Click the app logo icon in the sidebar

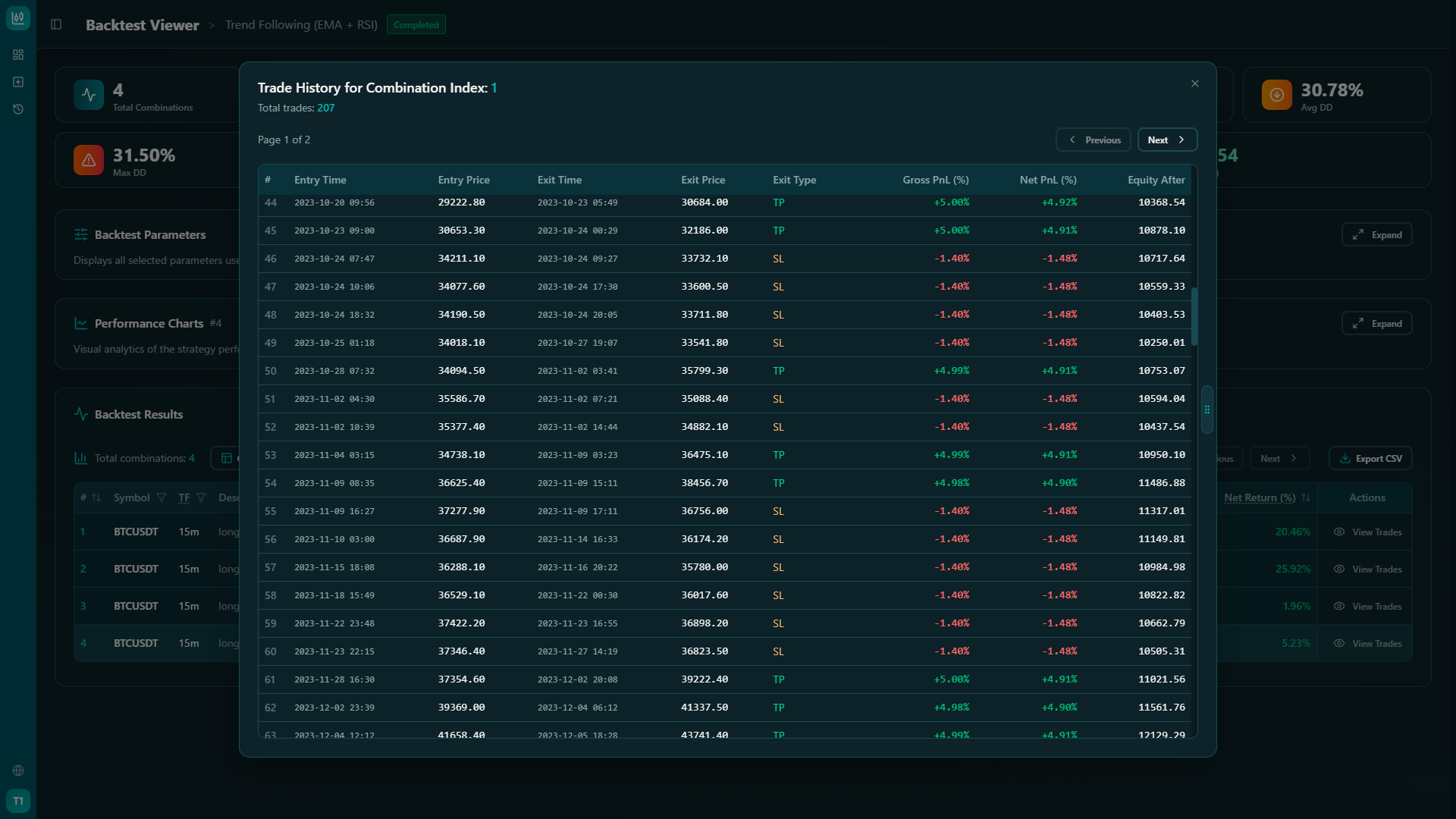[x=18, y=18]
